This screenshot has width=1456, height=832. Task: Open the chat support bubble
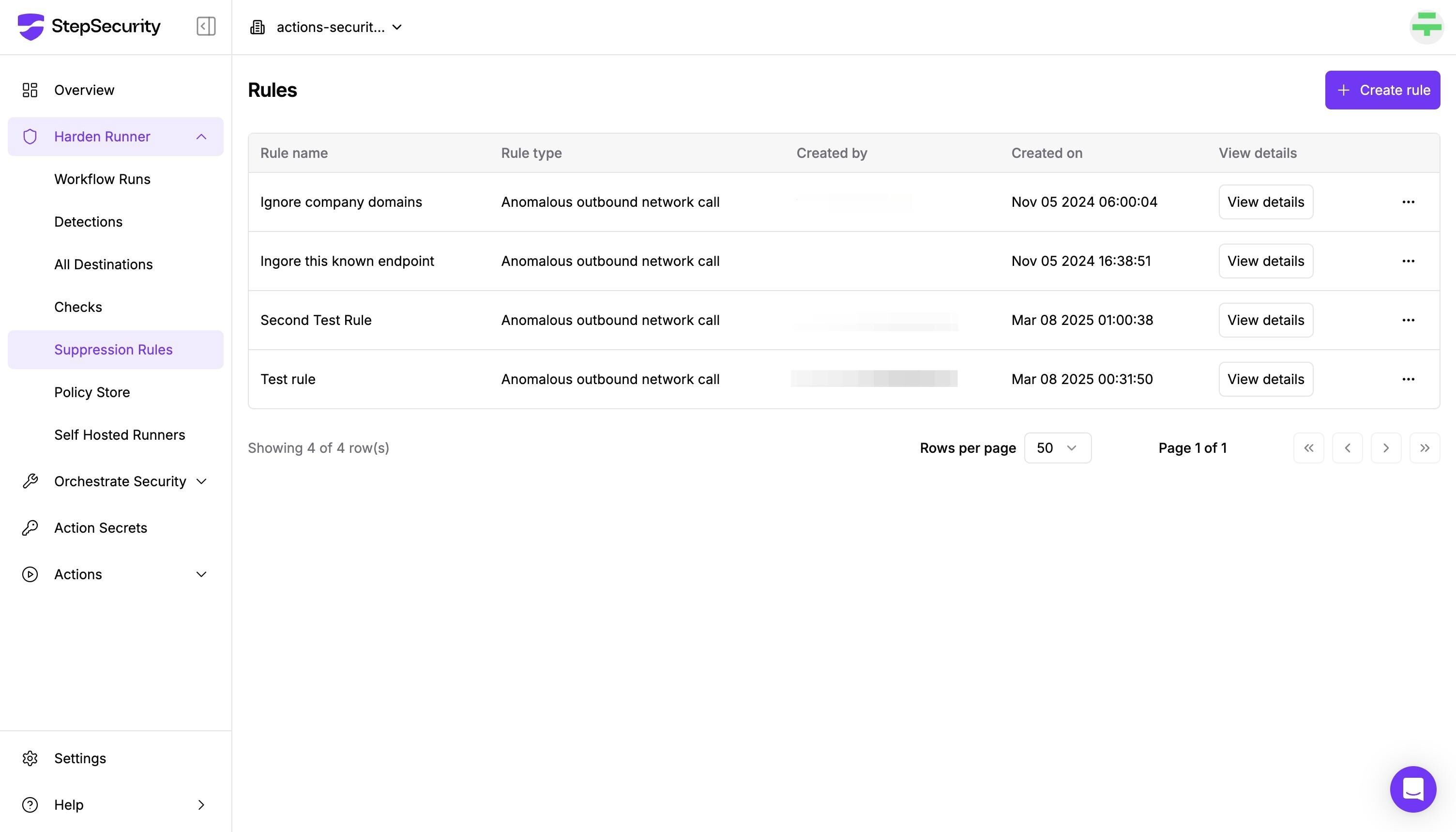point(1412,789)
